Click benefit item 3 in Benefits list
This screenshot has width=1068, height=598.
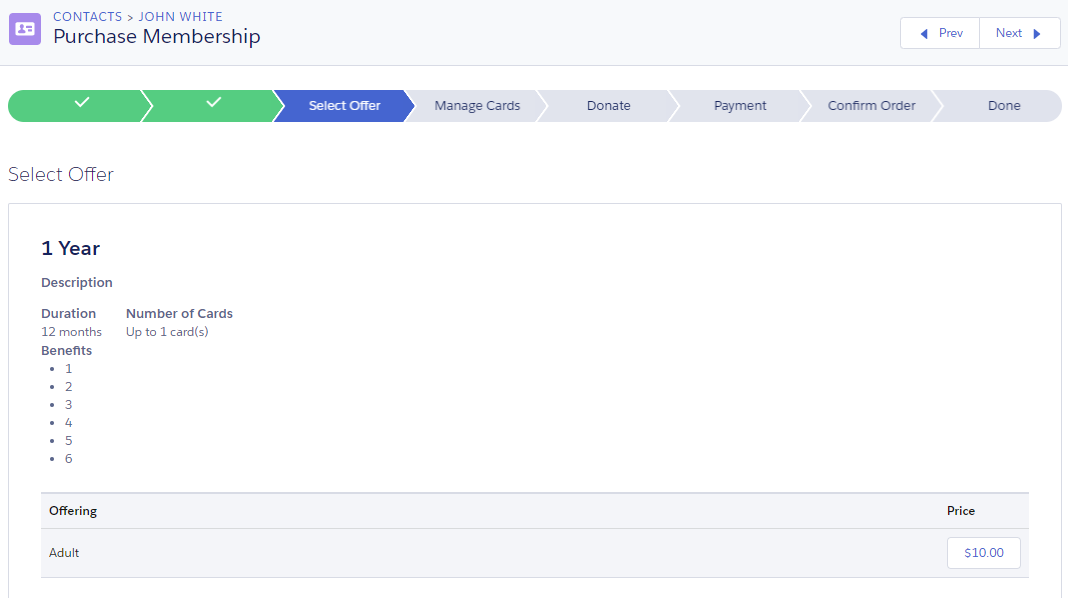[68, 404]
